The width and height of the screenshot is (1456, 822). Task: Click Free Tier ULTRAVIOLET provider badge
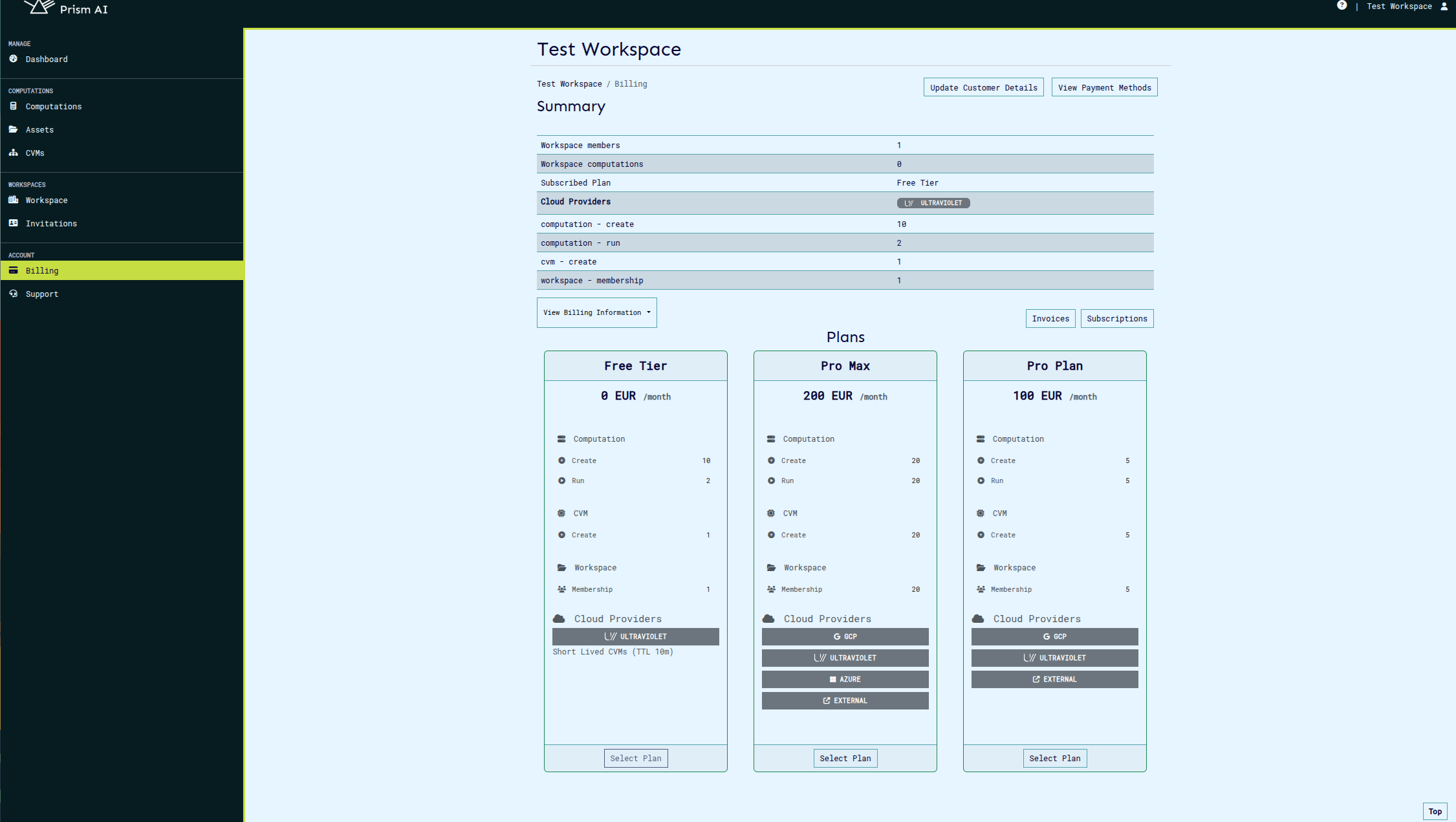point(635,636)
